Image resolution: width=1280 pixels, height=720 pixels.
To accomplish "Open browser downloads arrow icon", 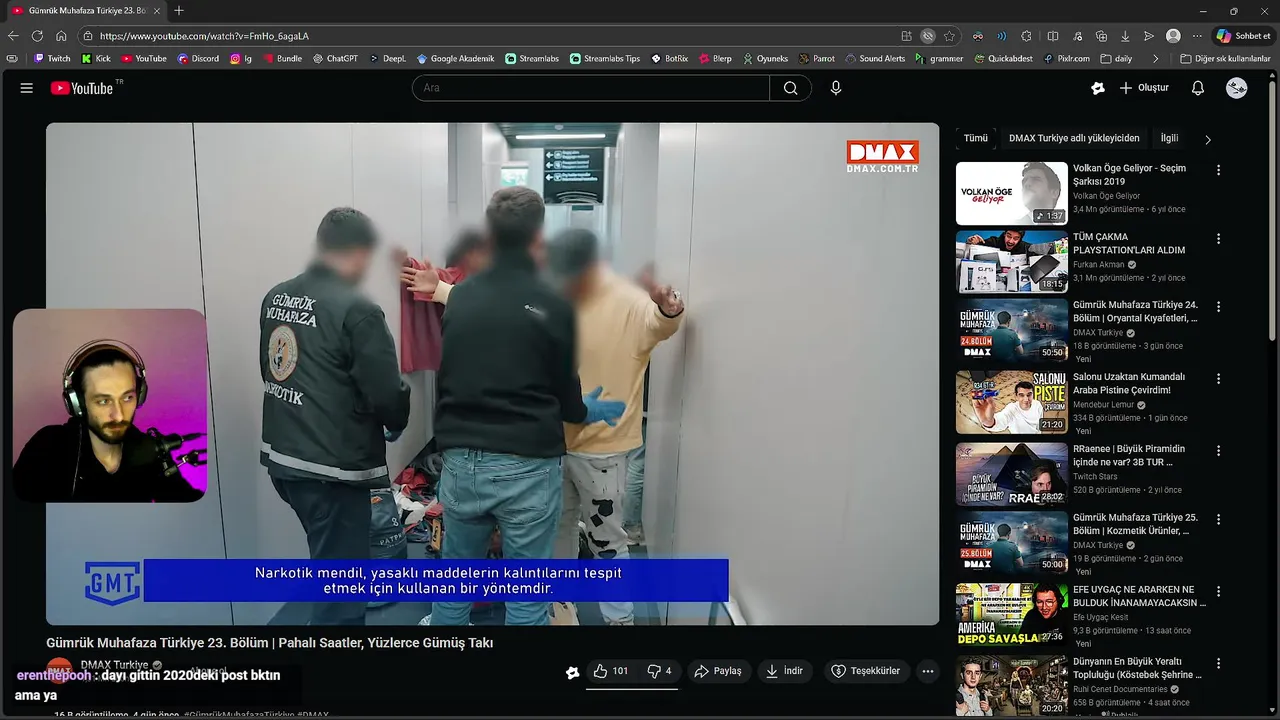I will pos(1125,36).
